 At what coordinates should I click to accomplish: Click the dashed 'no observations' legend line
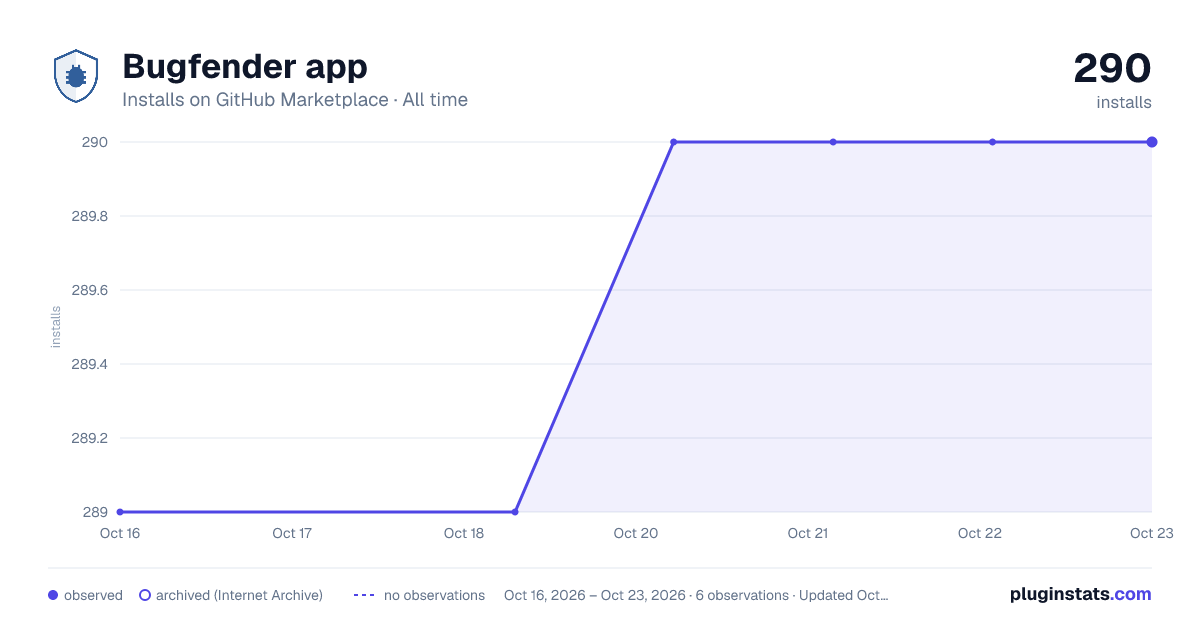click(364, 595)
